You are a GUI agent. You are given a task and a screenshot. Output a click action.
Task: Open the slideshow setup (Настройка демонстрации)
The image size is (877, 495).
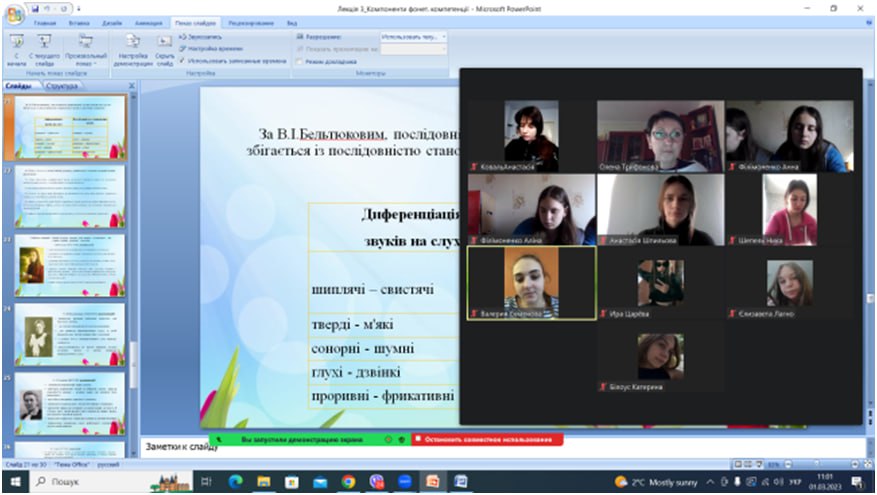click(133, 48)
